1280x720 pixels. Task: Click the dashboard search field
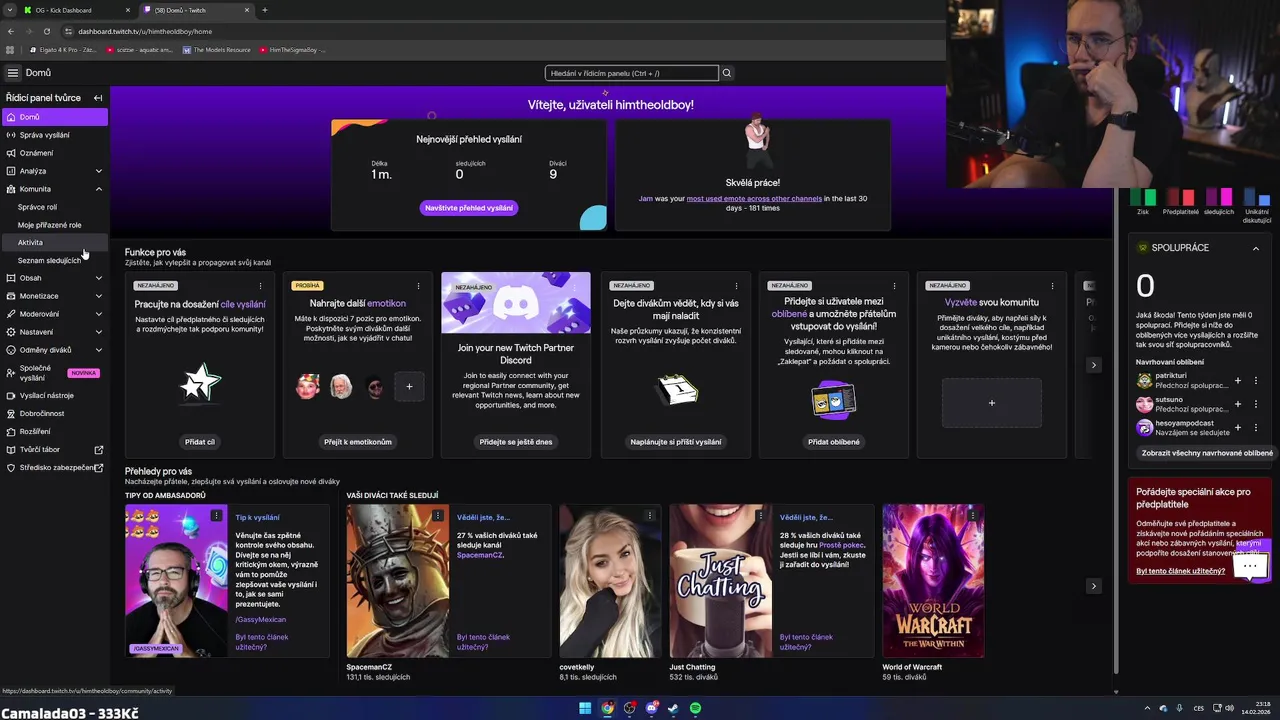[632, 73]
